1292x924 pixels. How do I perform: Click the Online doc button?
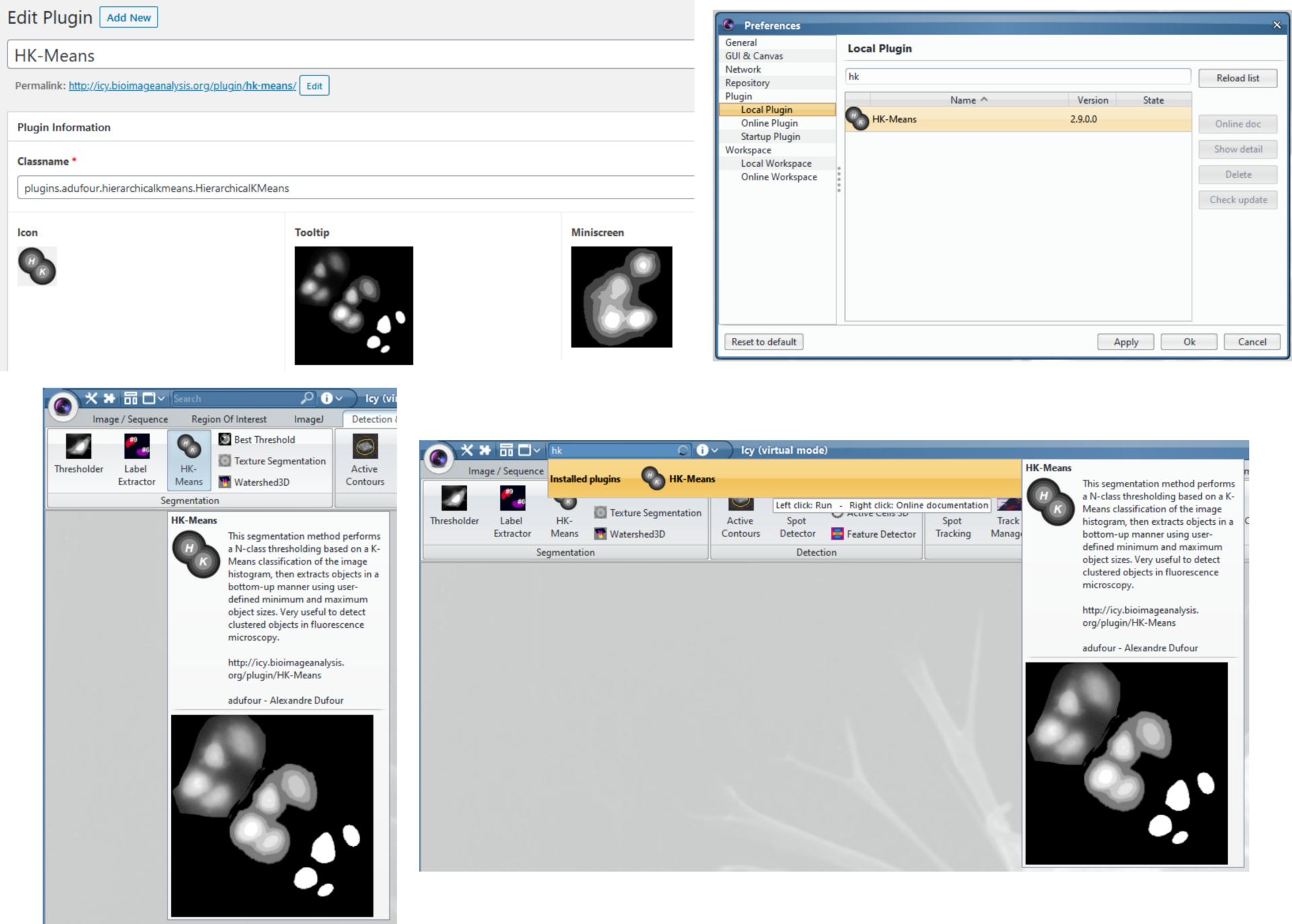click(x=1237, y=124)
